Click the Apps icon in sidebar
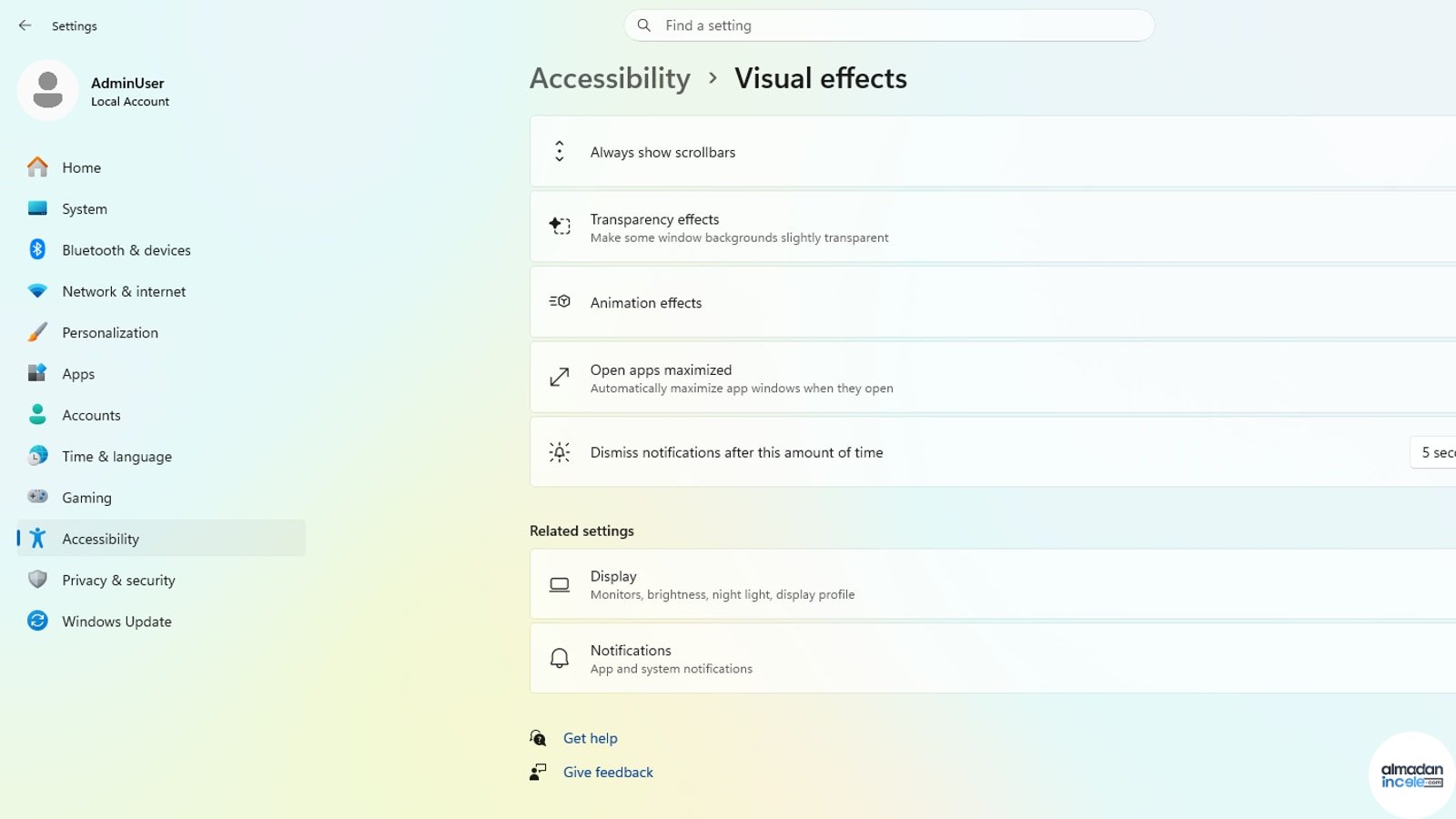 click(37, 373)
